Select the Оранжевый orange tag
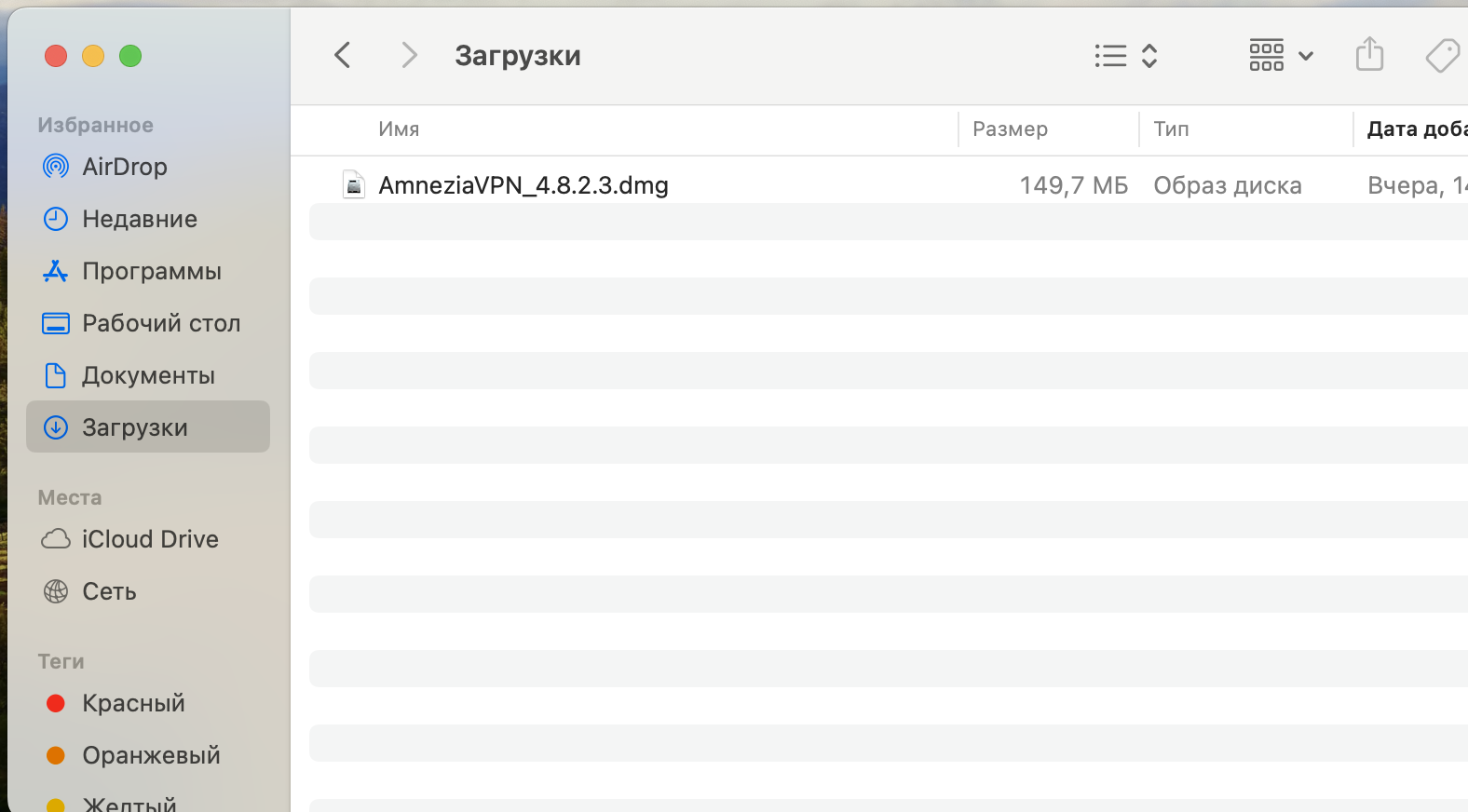 point(150,755)
